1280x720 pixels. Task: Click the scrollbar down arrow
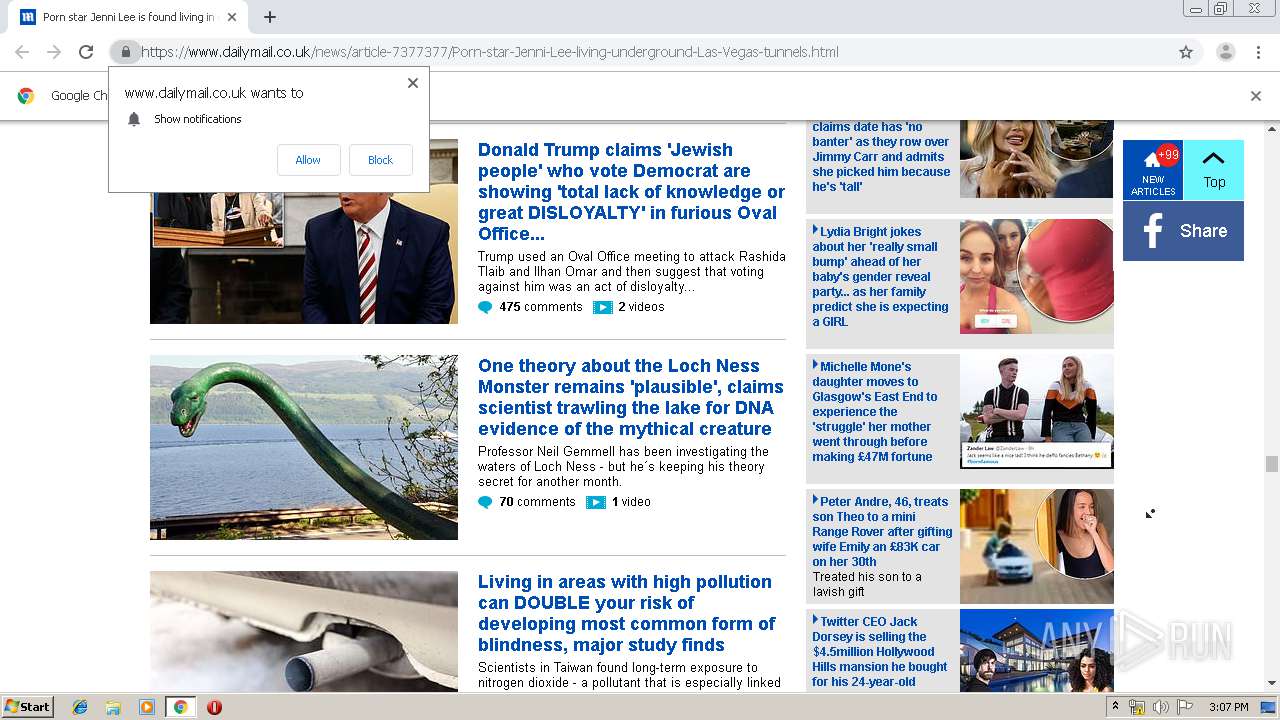click(x=1271, y=684)
